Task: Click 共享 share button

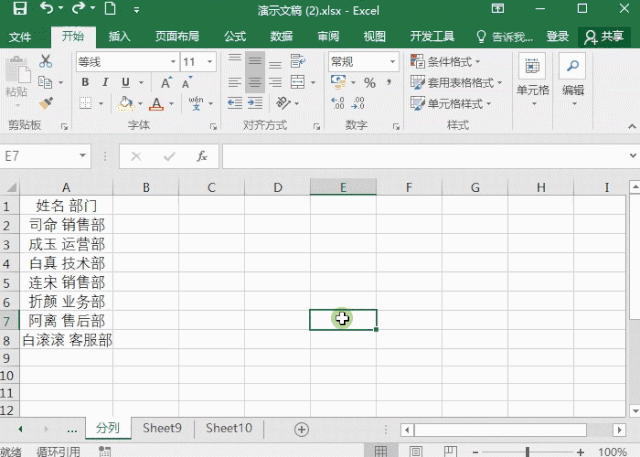Action: pos(604,37)
